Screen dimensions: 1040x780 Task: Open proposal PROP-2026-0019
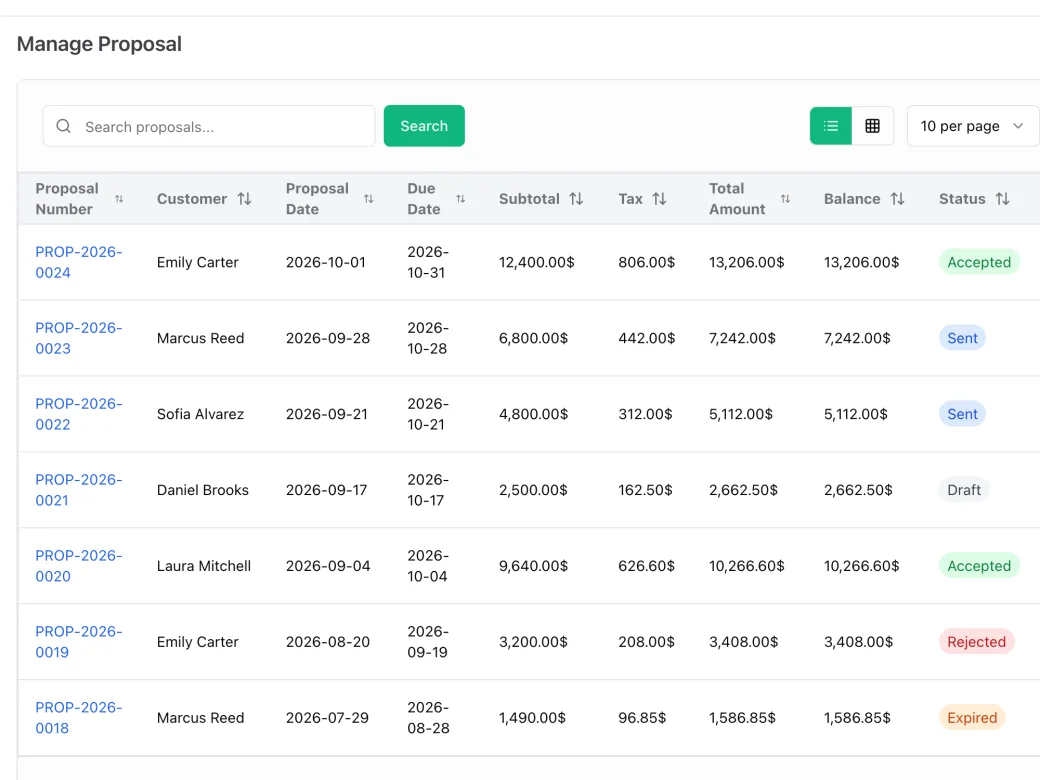pos(79,642)
